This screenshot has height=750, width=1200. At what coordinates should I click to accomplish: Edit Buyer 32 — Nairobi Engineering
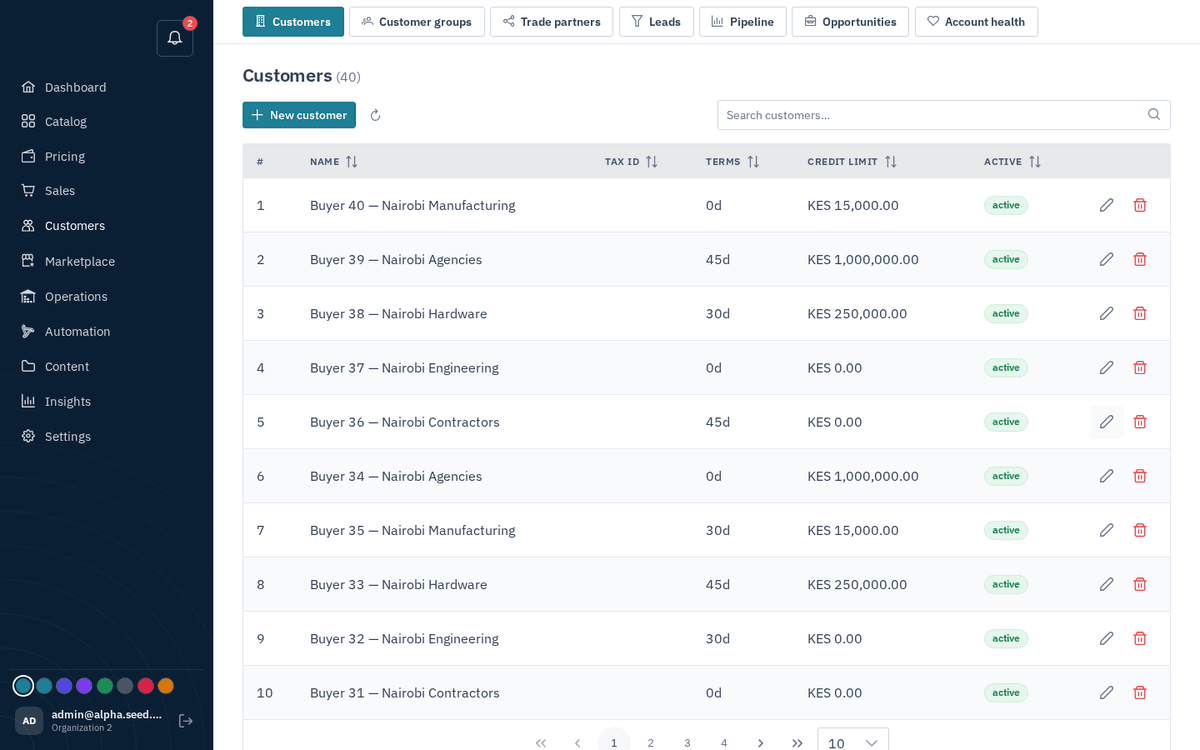(1106, 638)
